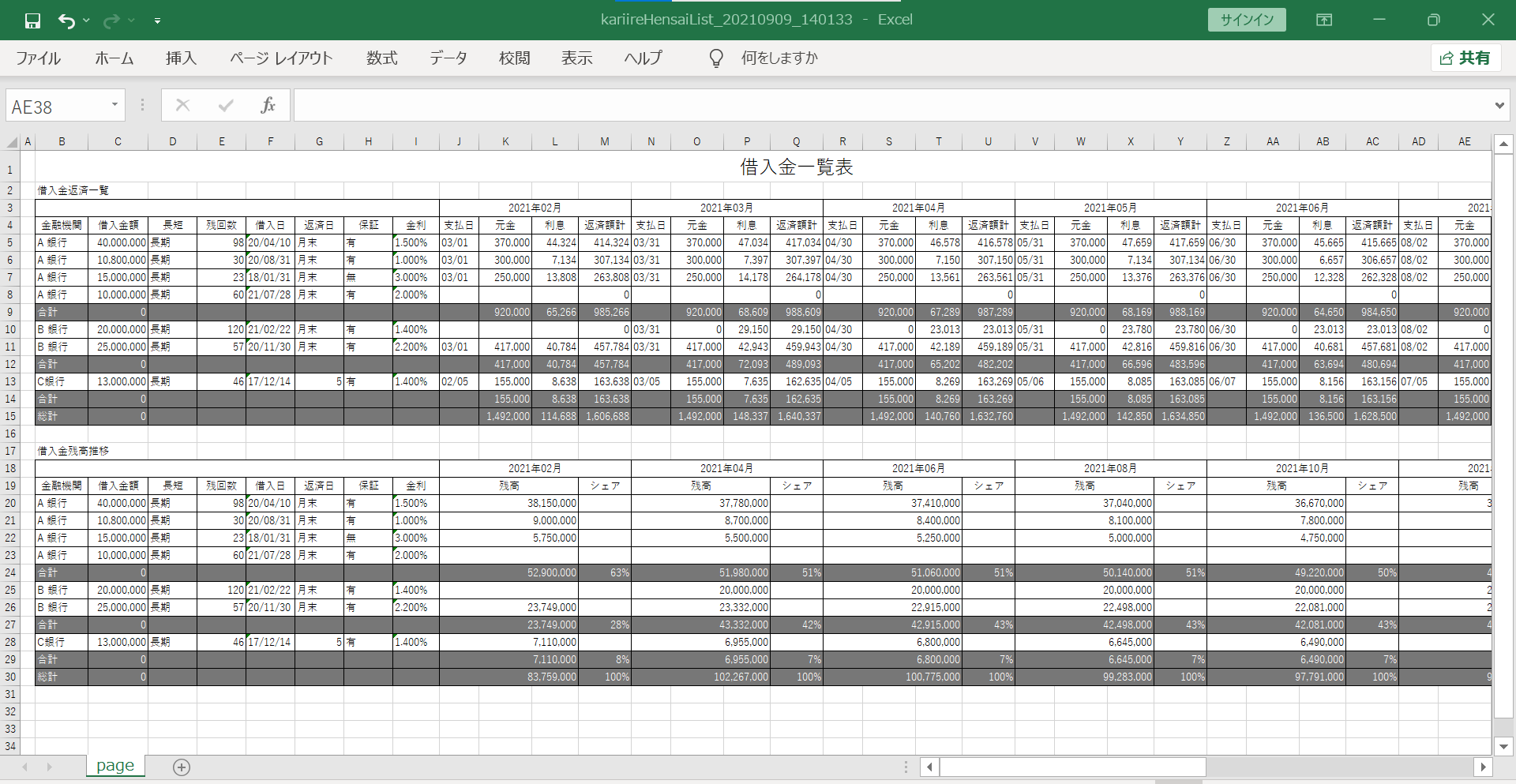The height and width of the screenshot is (784, 1516).
Task: Click the Save icon in title bar
Action: pos(32,21)
